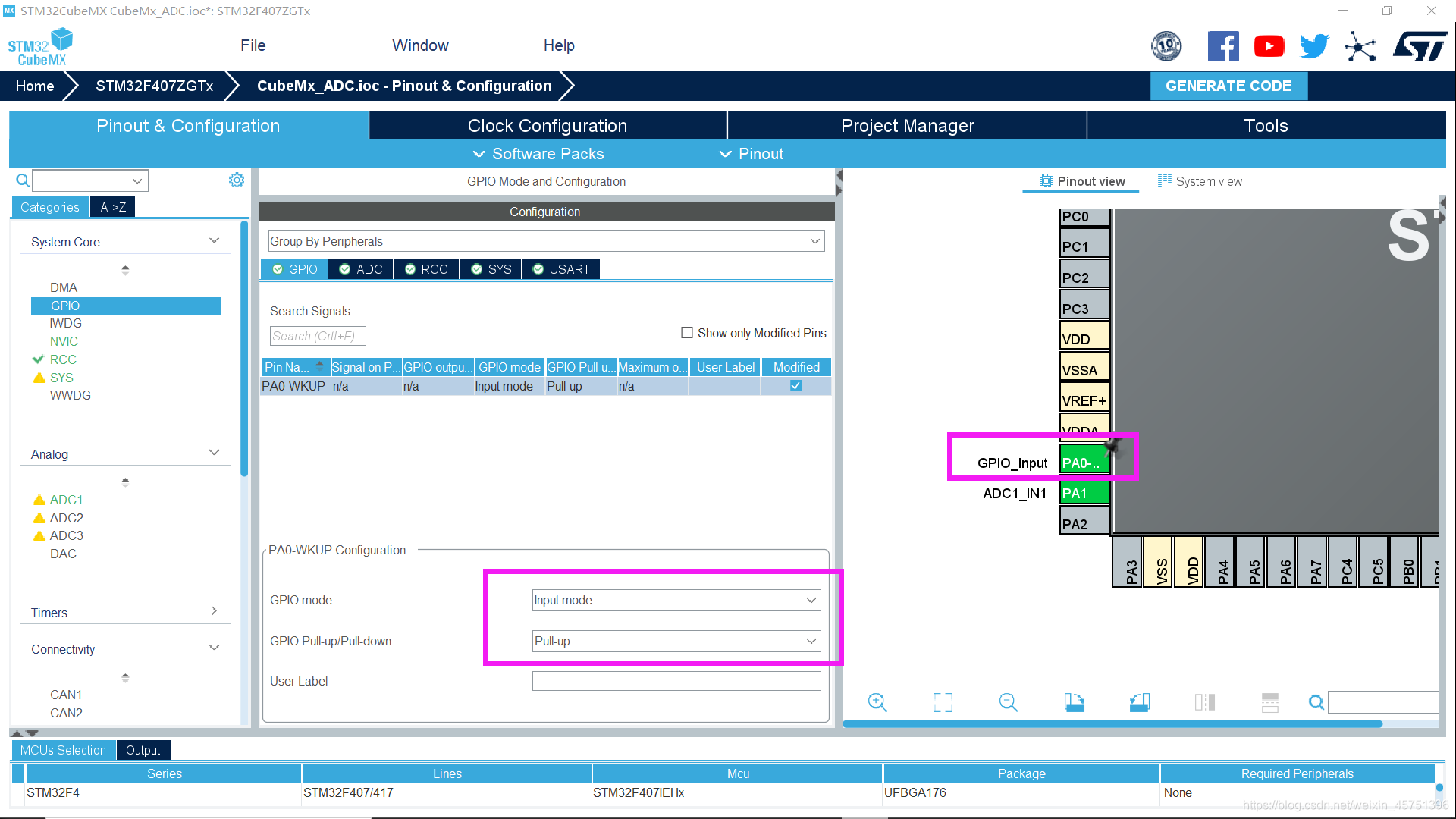Click the zoom out icon on pinout canvas
Viewport: 1456px width, 819px height.
coord(1007,701)
